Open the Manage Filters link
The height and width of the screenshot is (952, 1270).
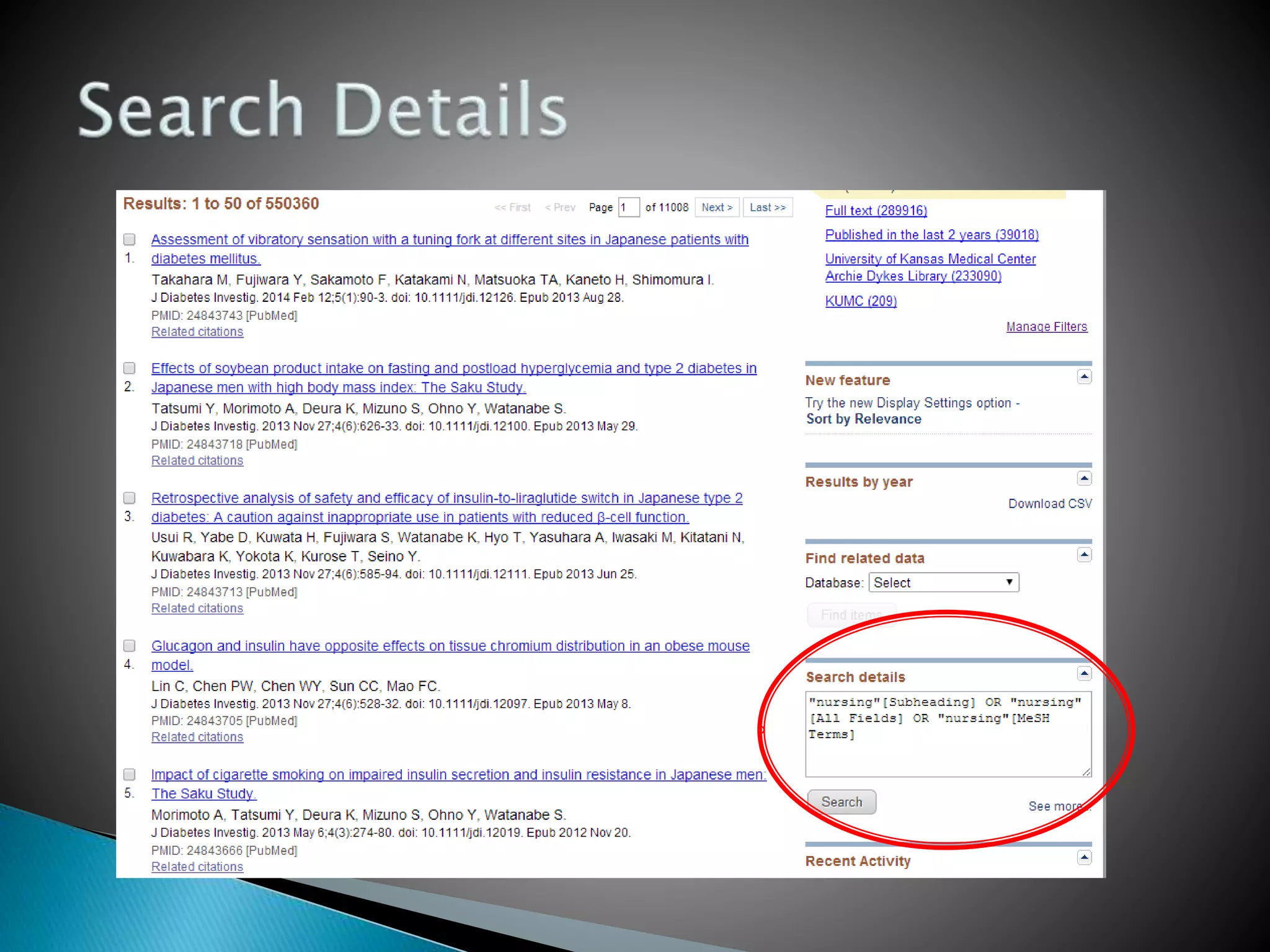pos(1046,327)
